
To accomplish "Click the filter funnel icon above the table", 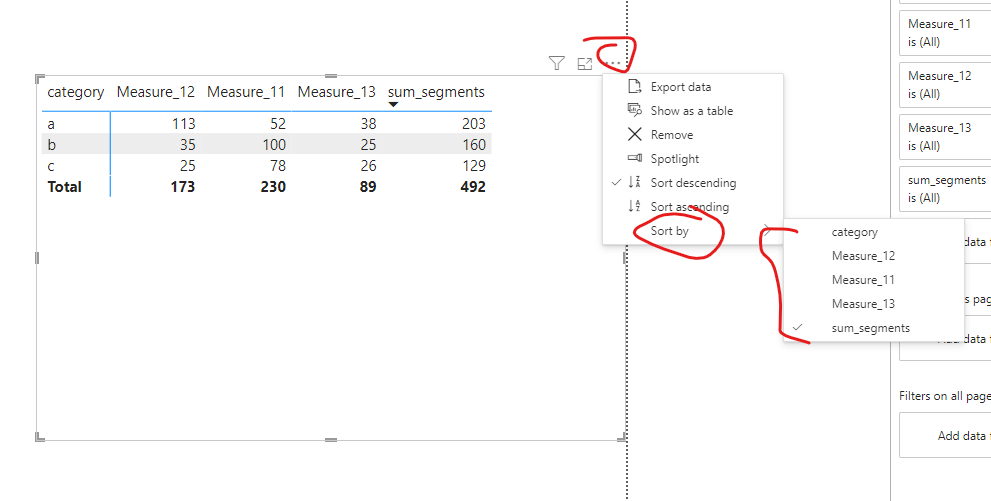I will pos(556,63).
